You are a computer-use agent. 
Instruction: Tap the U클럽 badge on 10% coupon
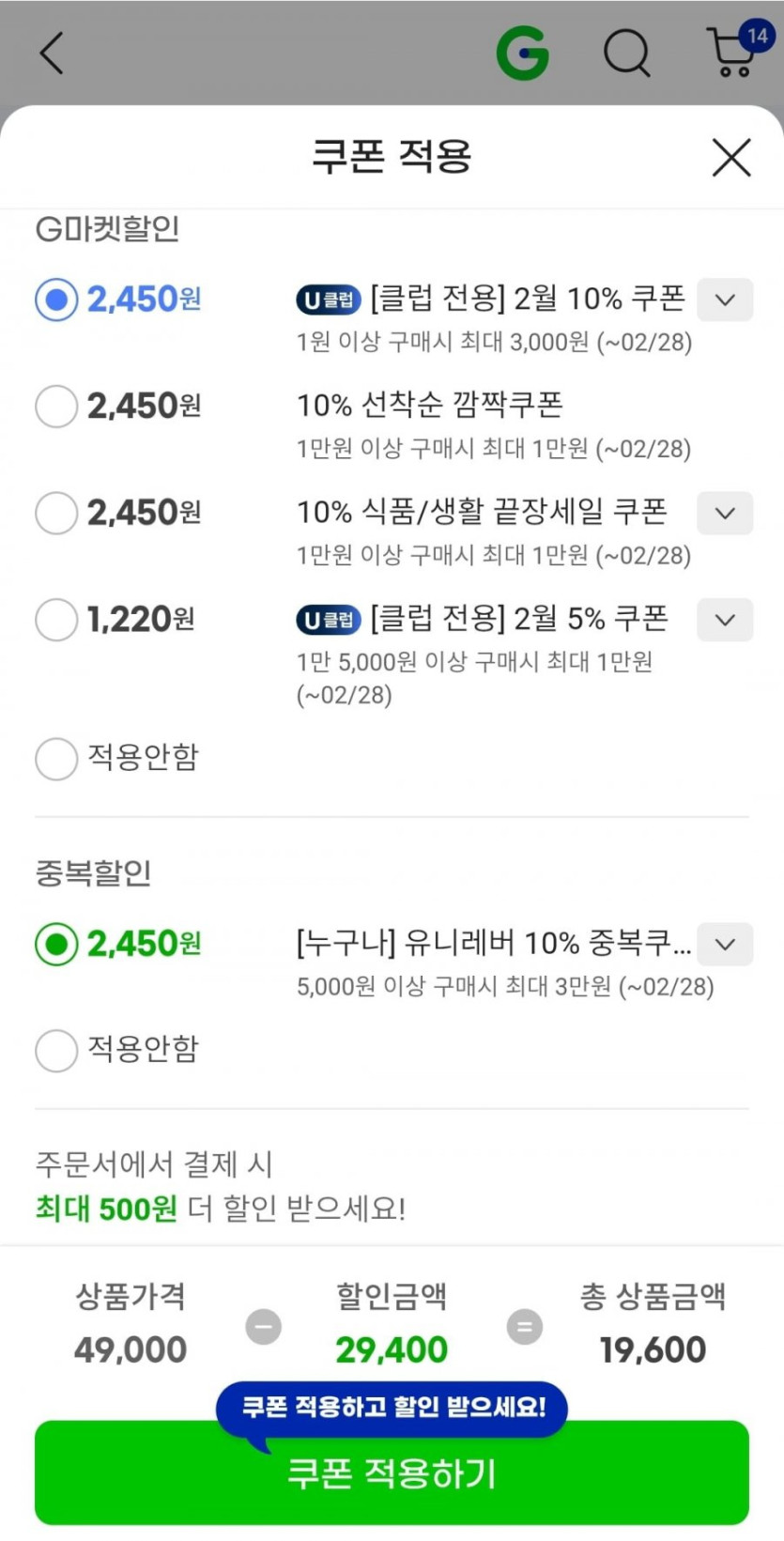pos(329,300)
